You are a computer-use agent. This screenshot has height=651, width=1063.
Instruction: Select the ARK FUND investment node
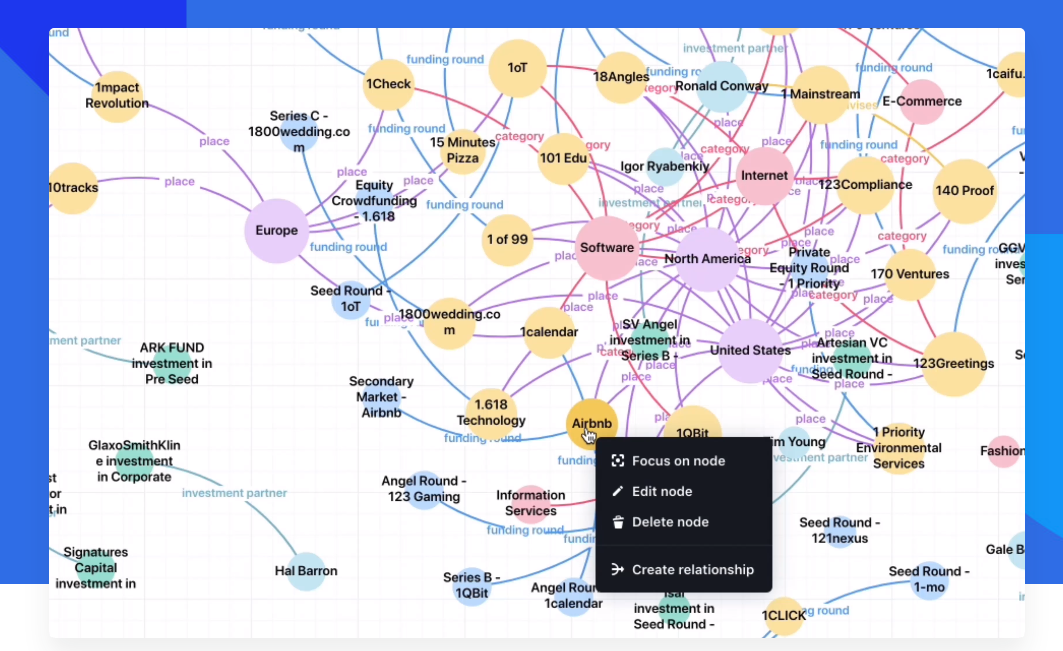(x=172, y=363)
